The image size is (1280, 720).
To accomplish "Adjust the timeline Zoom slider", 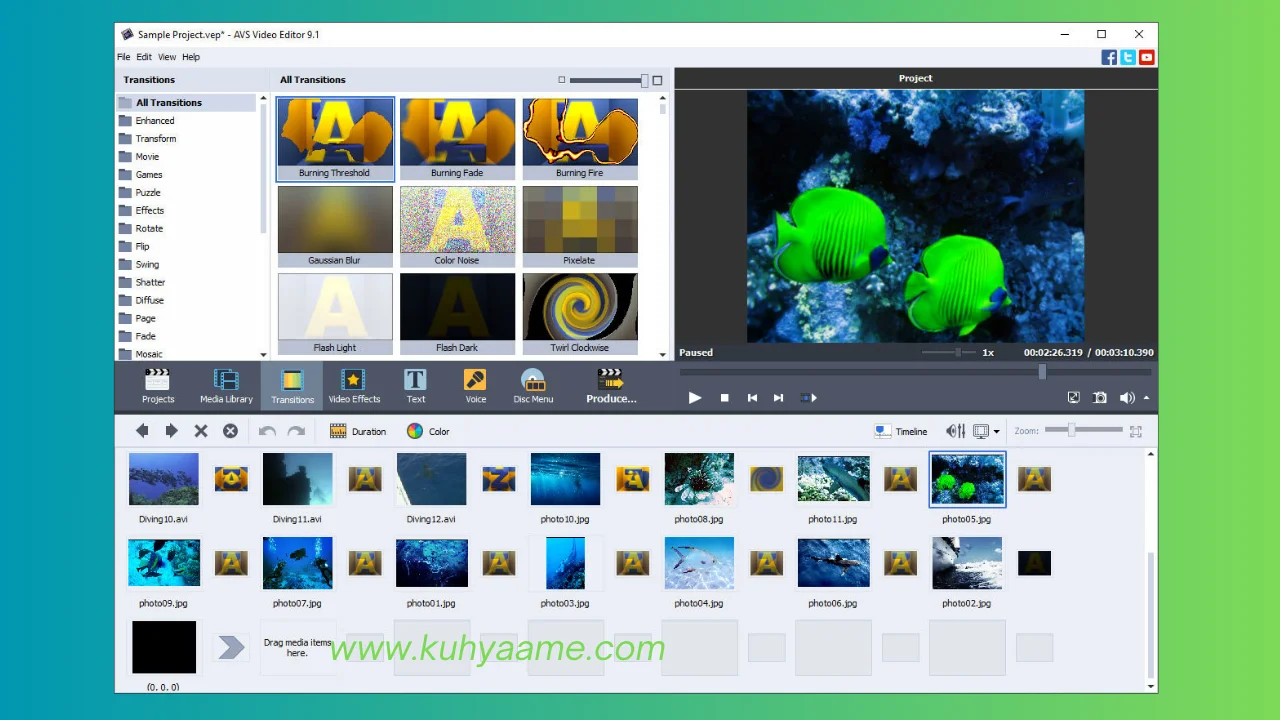I will (1084, 430).
